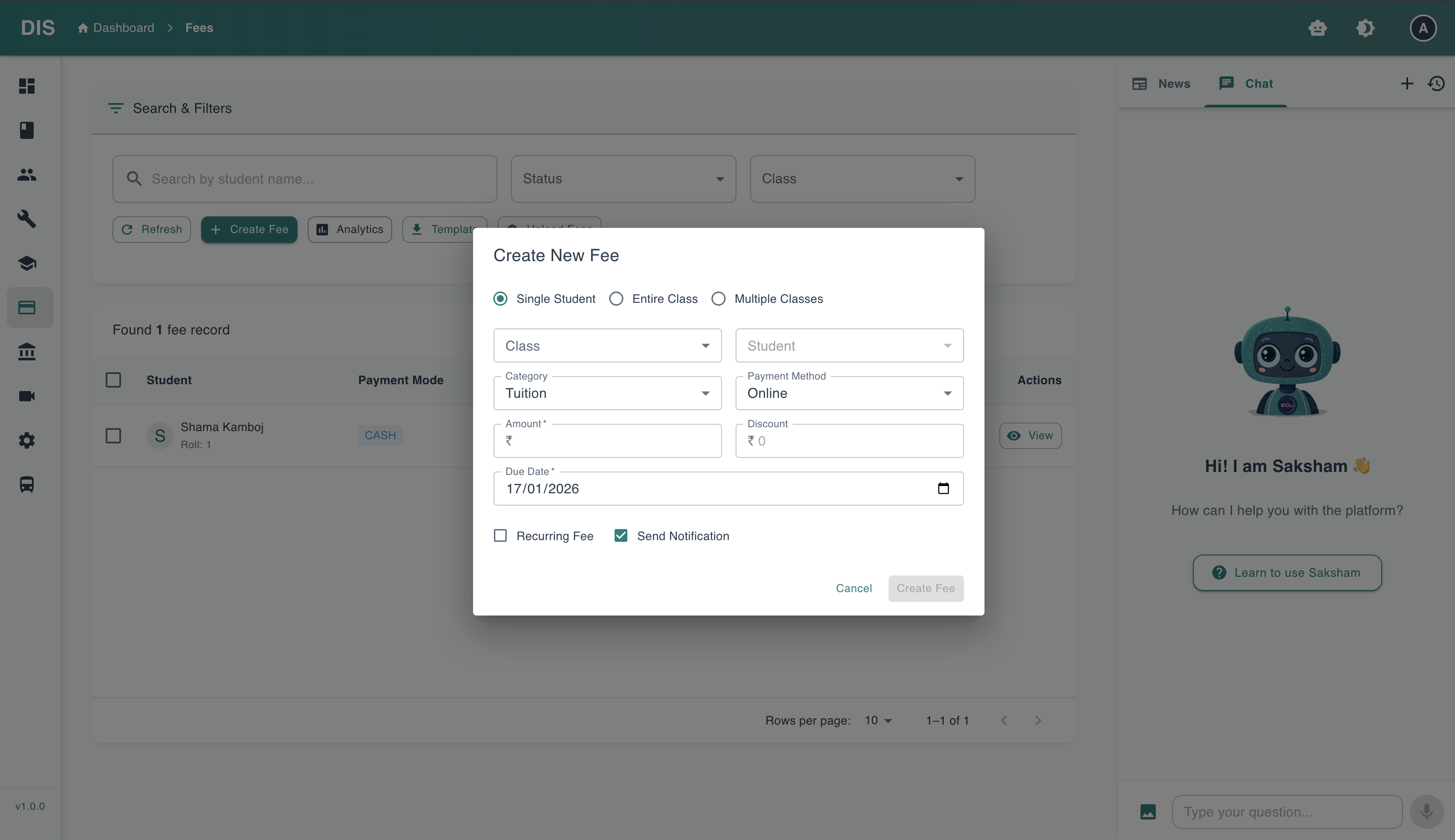Click the microphone voice input icon
The width and height of the screenshot is (1455, 840).
1426,812
